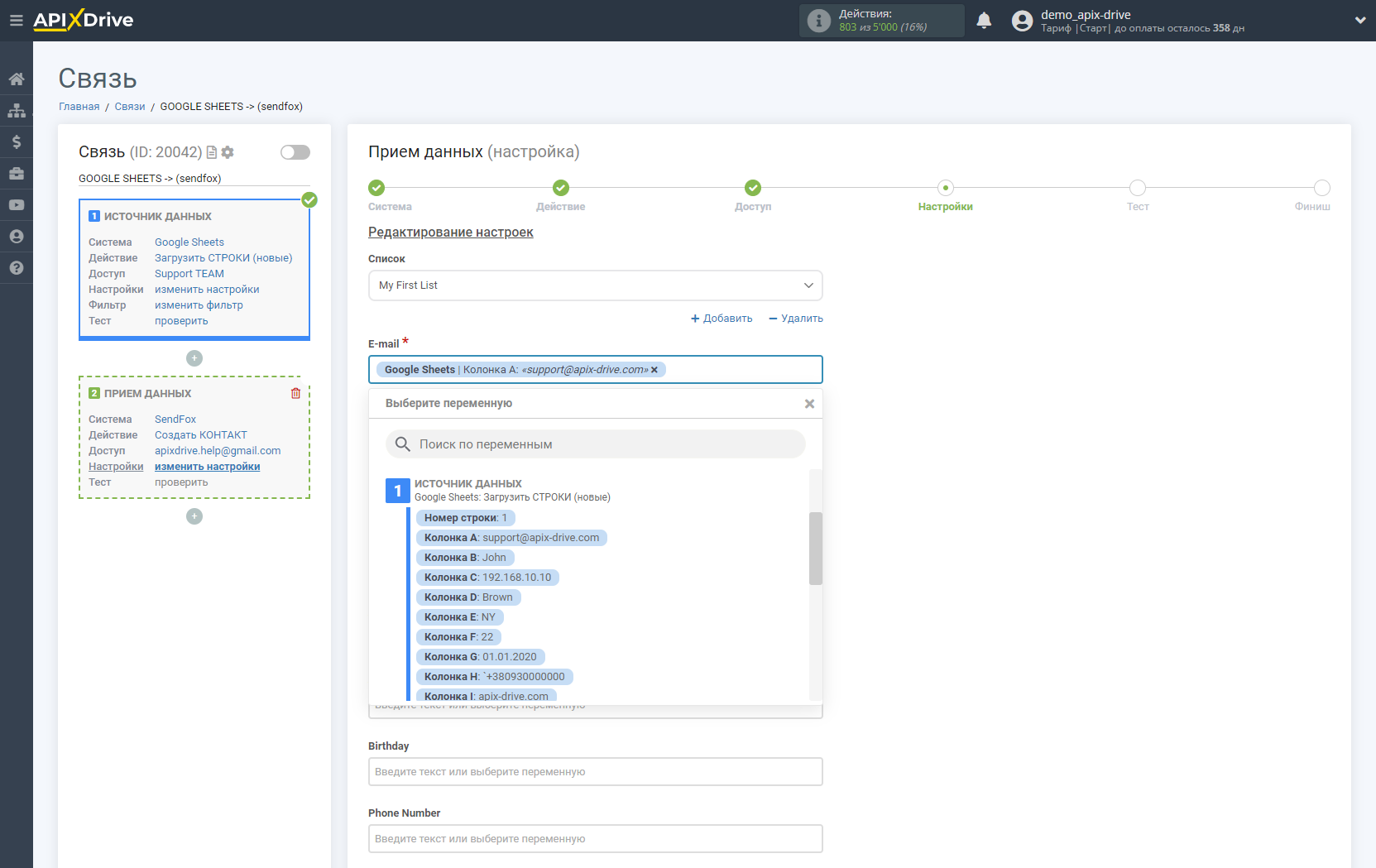Screen dimensions: 1376x868
Task: Focus the Поиск по переменным search field
Action: pyautogui.click(x=596, y=444)
